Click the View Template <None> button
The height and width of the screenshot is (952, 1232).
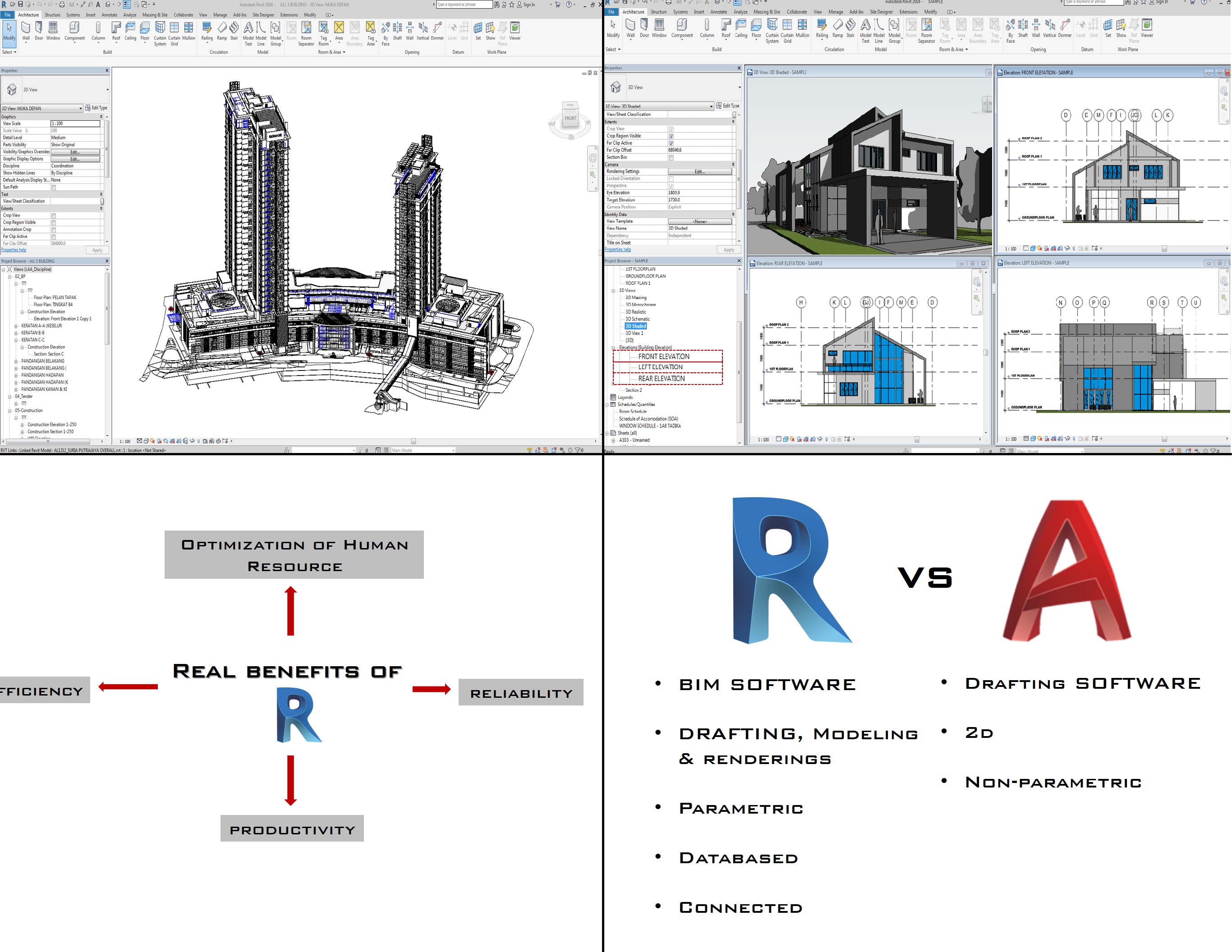click(700, 222)
